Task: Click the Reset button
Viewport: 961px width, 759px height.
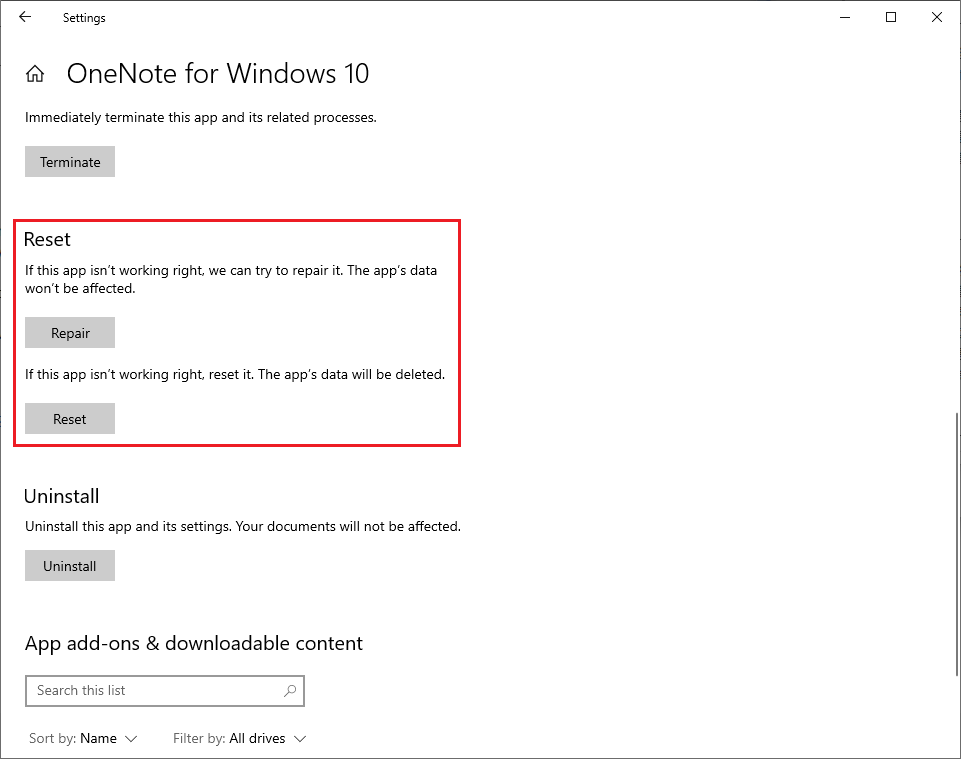Action: pos(70,418)
